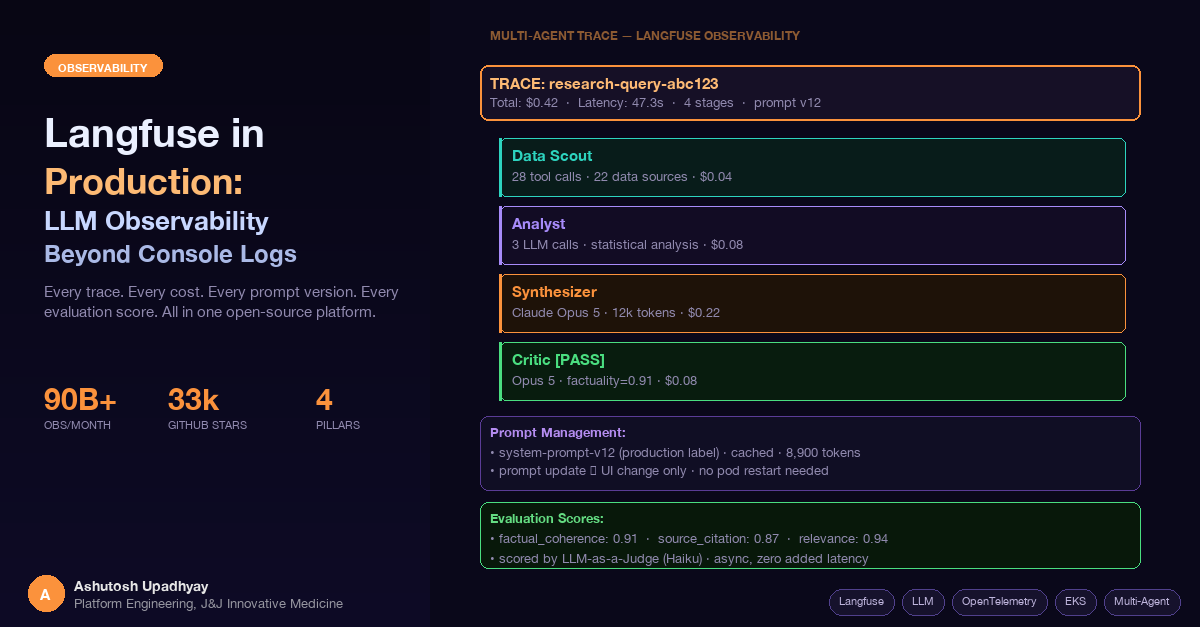
Task: Select the Critic [PASS] stage title
Action: click(x=558, y=360)
